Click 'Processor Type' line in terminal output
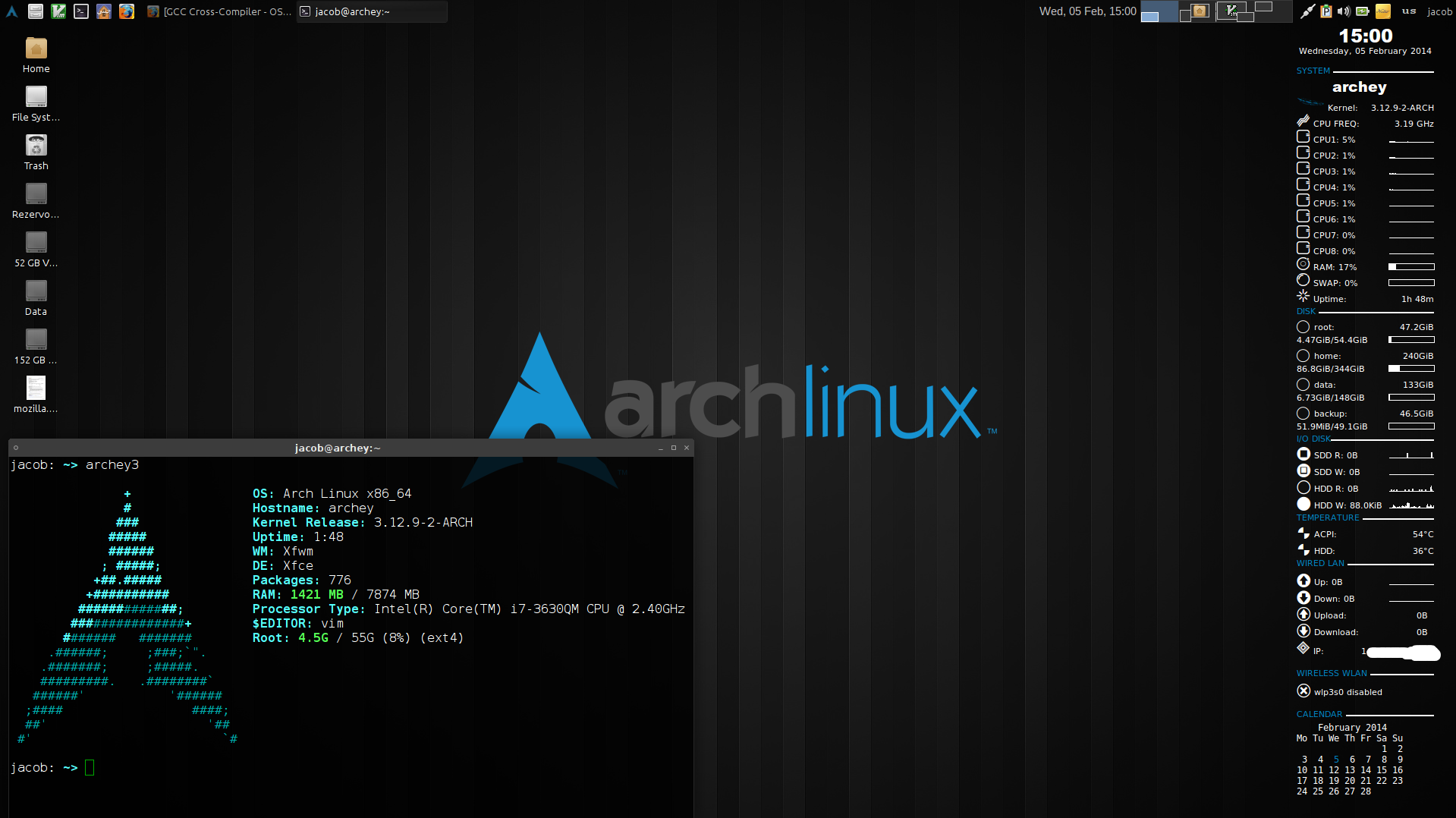The width and height of the screenshot is (1456, 818). pos(469,609)
